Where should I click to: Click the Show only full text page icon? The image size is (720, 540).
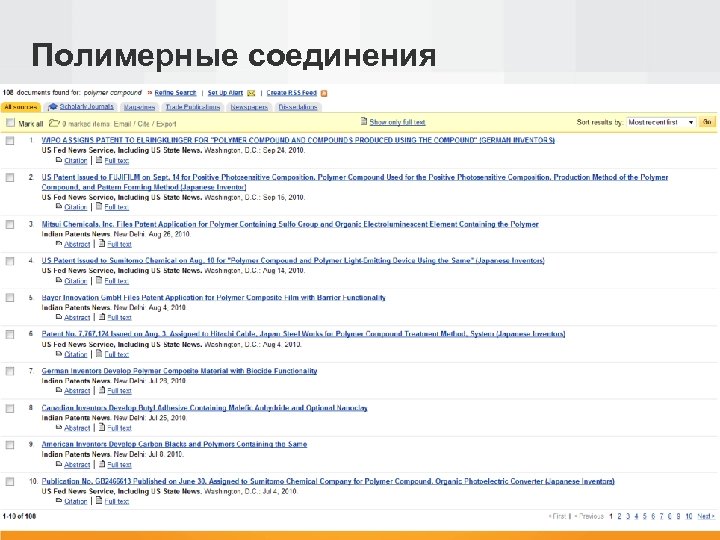click(x=364, y=122)
